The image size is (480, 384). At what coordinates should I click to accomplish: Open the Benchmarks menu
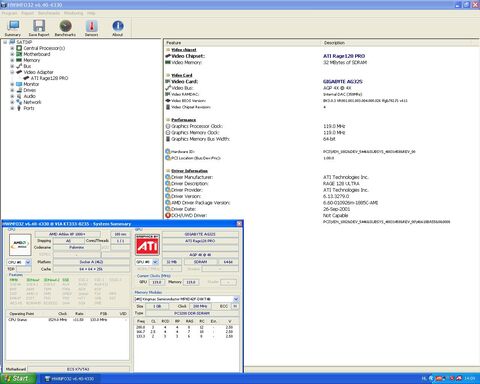[x=49, y=13]
